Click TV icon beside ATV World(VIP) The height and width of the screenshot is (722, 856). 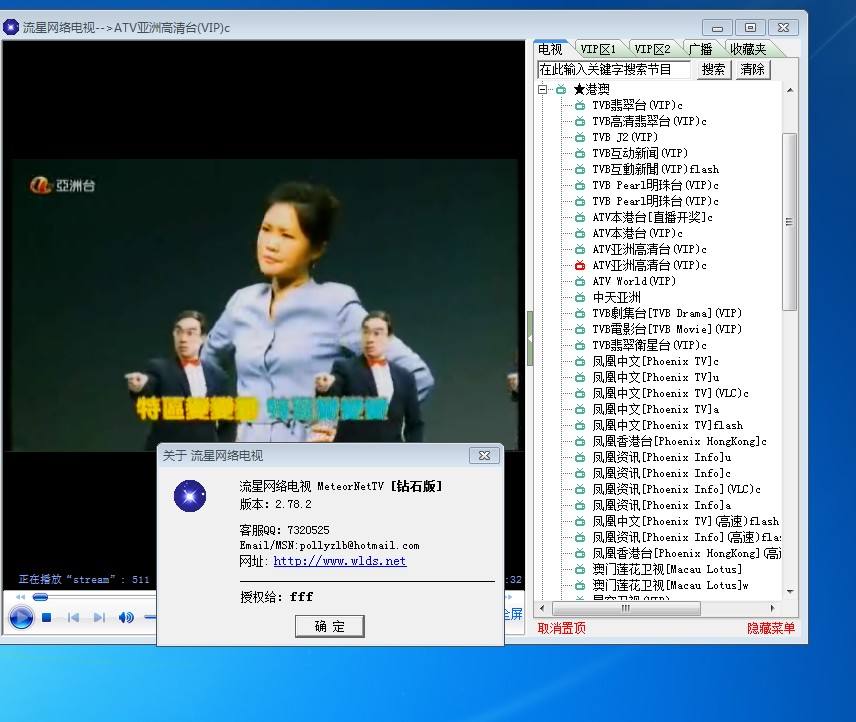tap(580, 281)
